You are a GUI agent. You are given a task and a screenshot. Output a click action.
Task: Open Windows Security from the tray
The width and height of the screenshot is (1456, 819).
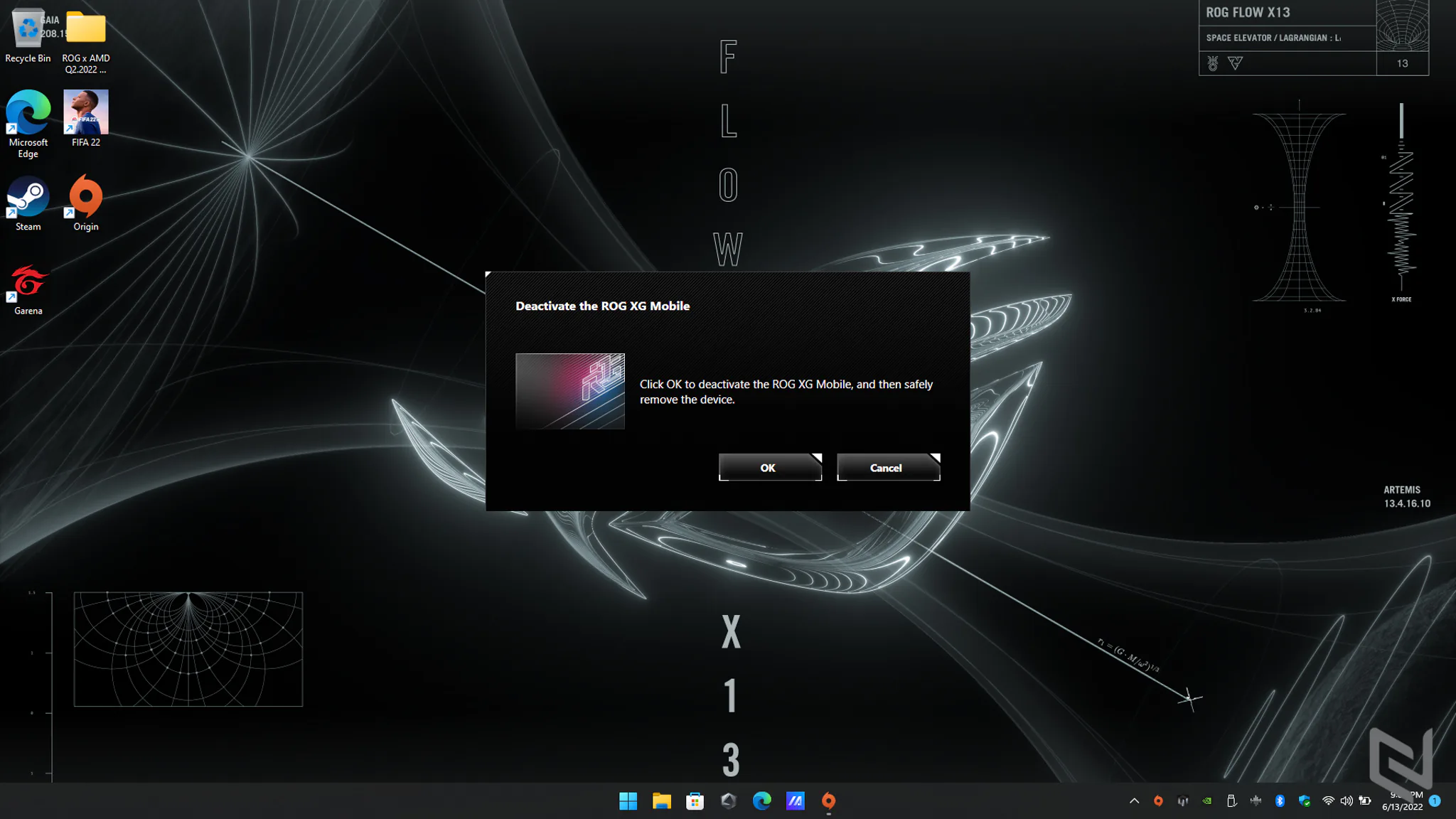[x=1304, y=801]
